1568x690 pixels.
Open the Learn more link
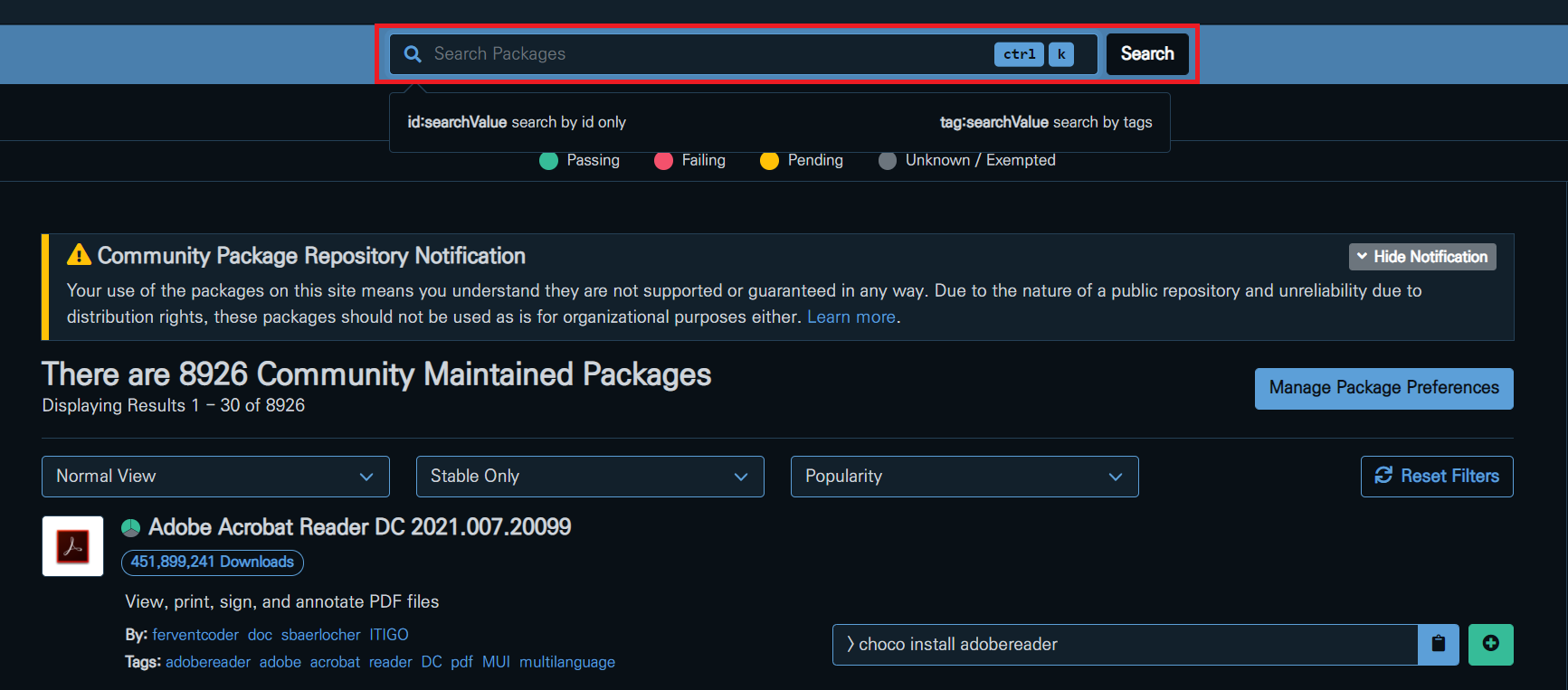coord(851,317)
